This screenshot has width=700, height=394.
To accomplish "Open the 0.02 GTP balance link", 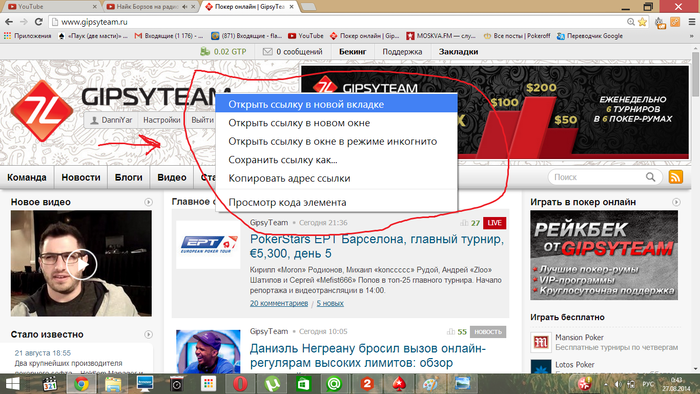I will click(x=224, y=52).
